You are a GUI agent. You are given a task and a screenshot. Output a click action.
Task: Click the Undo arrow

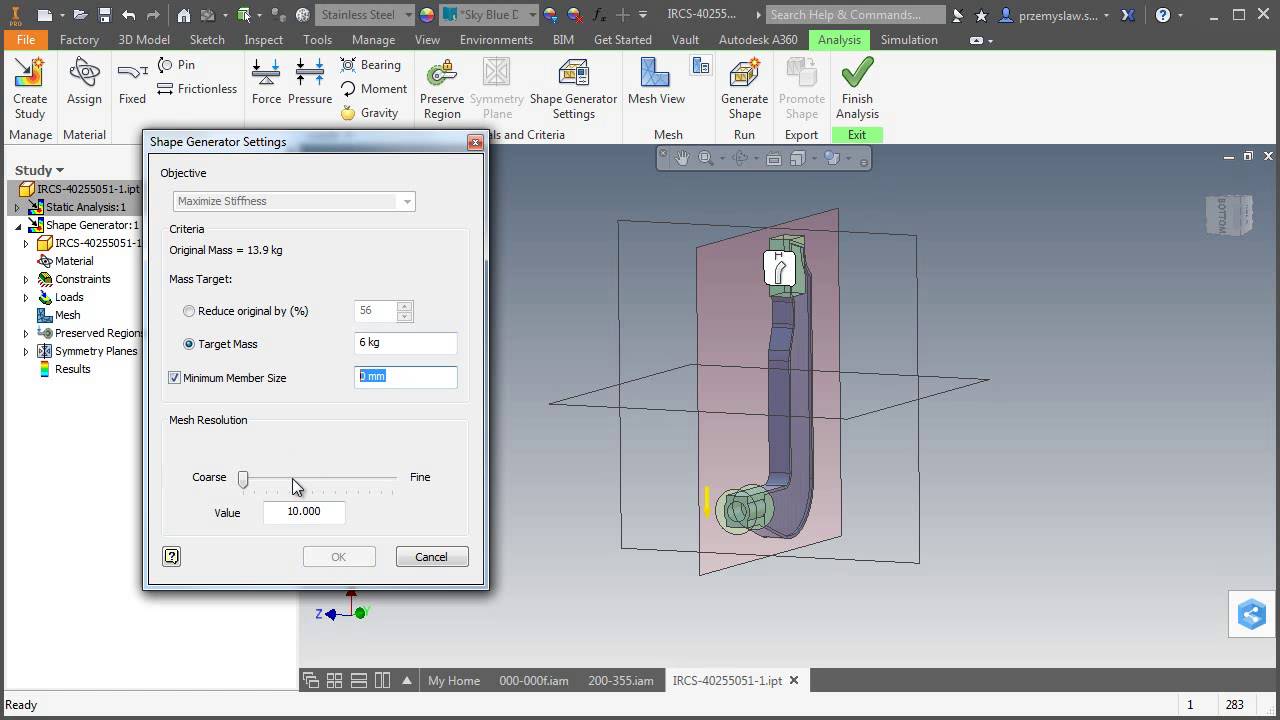click(x=128, y=15)
